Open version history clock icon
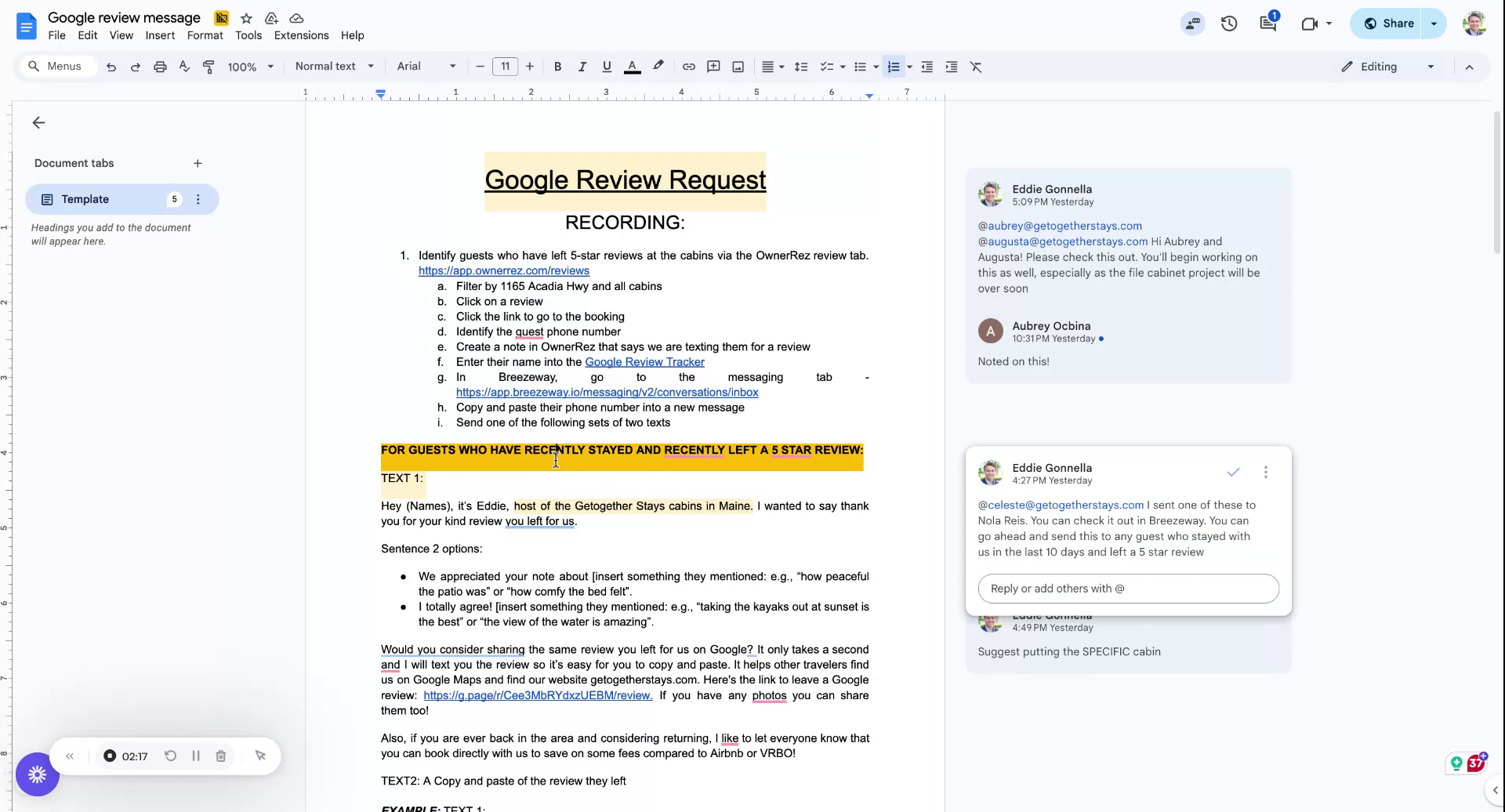Image resolution: width=1505 pixels, height=812 pixels. point(1228,24)
